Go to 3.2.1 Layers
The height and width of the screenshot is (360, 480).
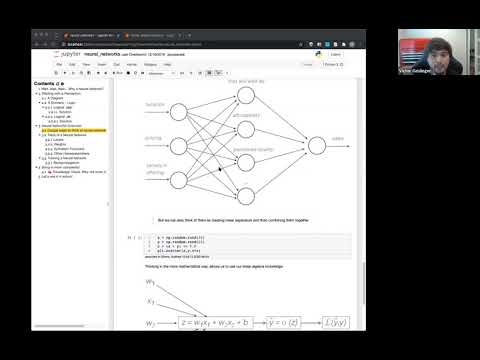[x=54, y=140]
